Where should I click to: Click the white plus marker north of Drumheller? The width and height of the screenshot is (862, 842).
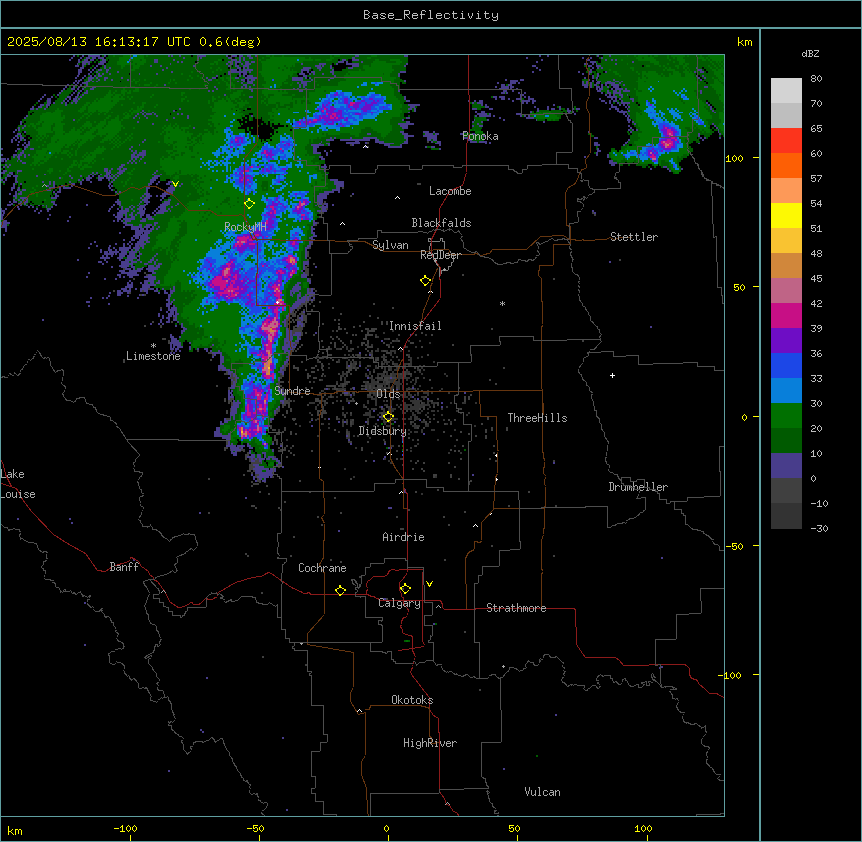(x=612, y=375)
